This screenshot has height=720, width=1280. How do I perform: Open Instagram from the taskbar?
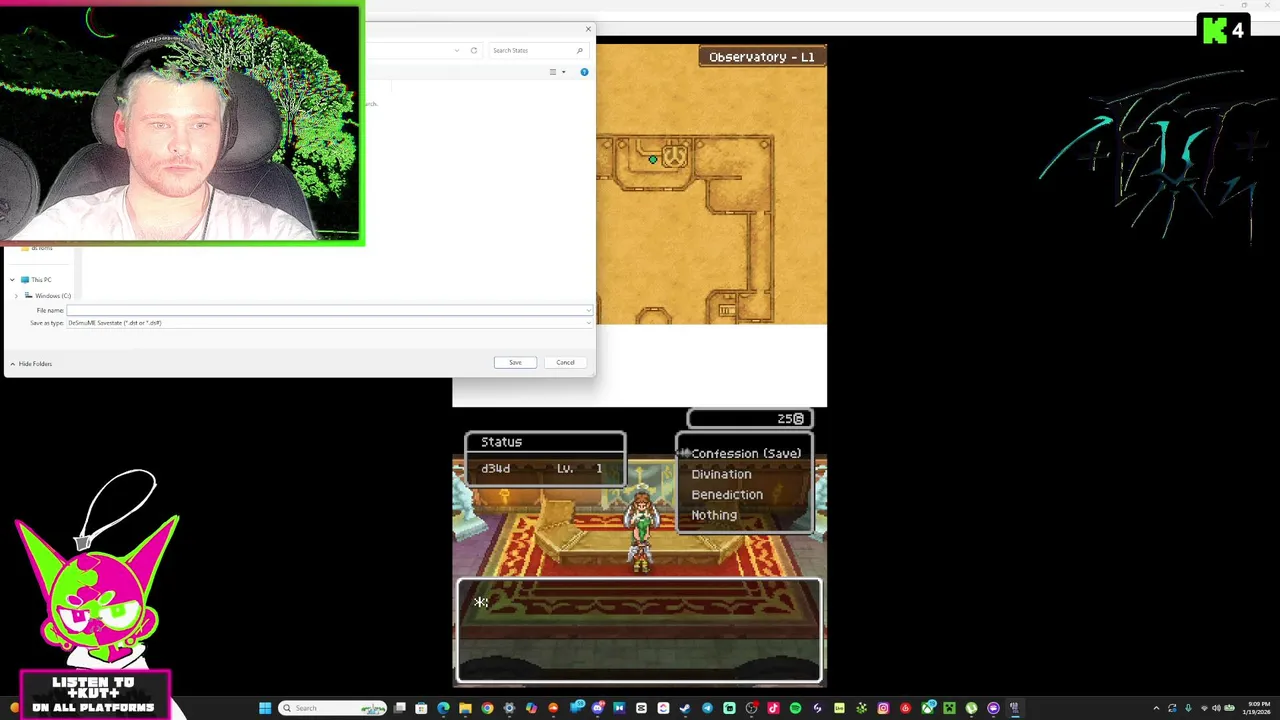(x=883, y=708)
